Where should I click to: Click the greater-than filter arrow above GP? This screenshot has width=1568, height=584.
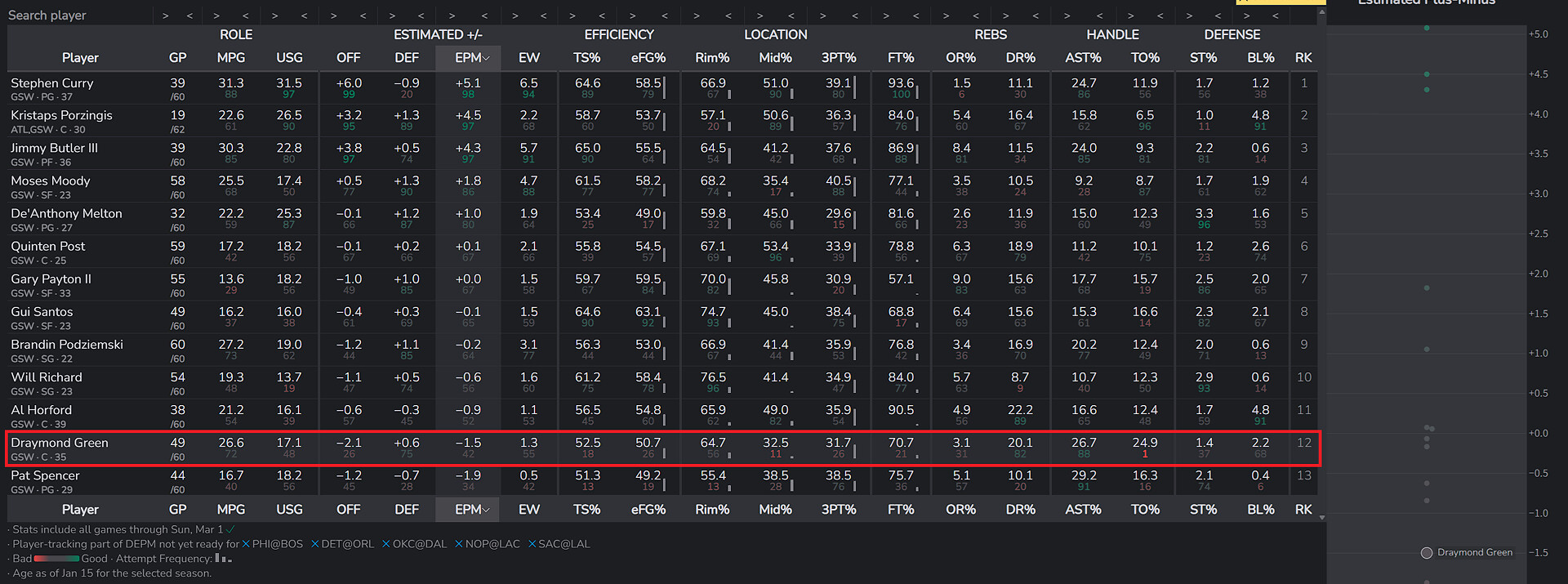(x=165, y=16)
